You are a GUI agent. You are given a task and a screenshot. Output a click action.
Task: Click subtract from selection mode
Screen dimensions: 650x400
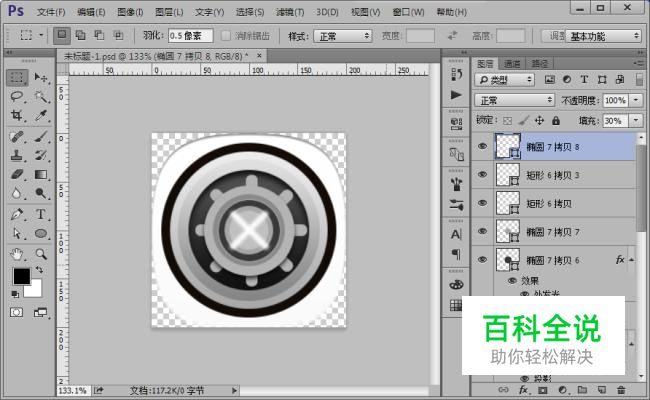tap(99, 36)
